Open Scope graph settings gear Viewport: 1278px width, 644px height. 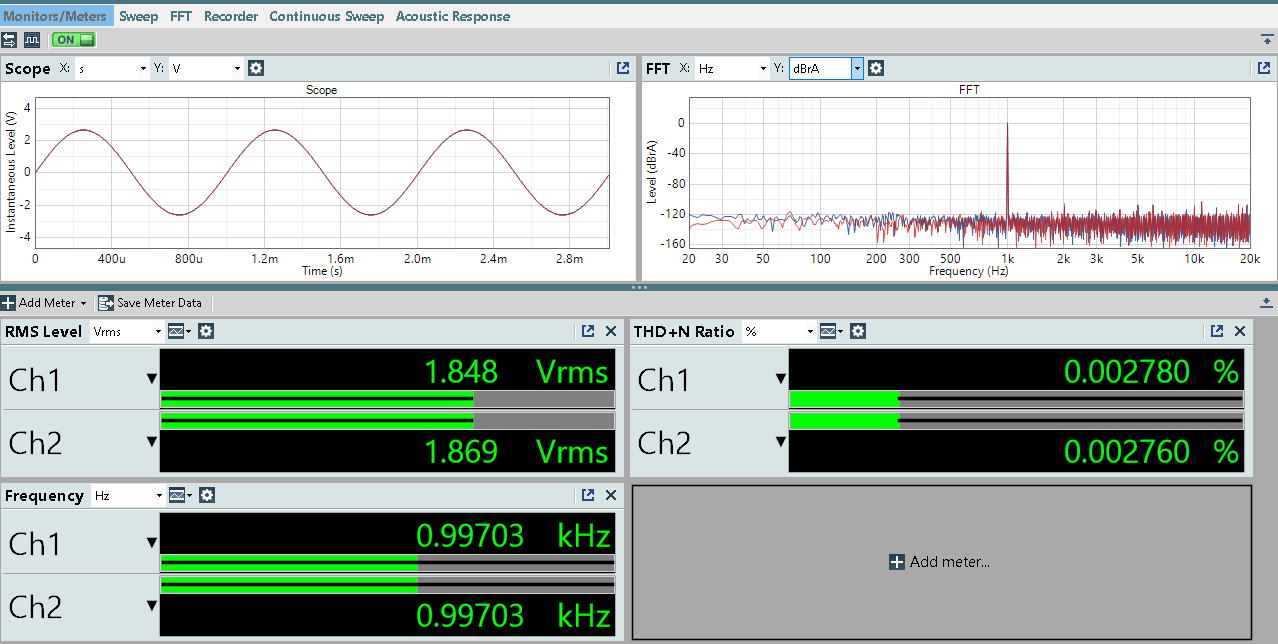[256, 68]
